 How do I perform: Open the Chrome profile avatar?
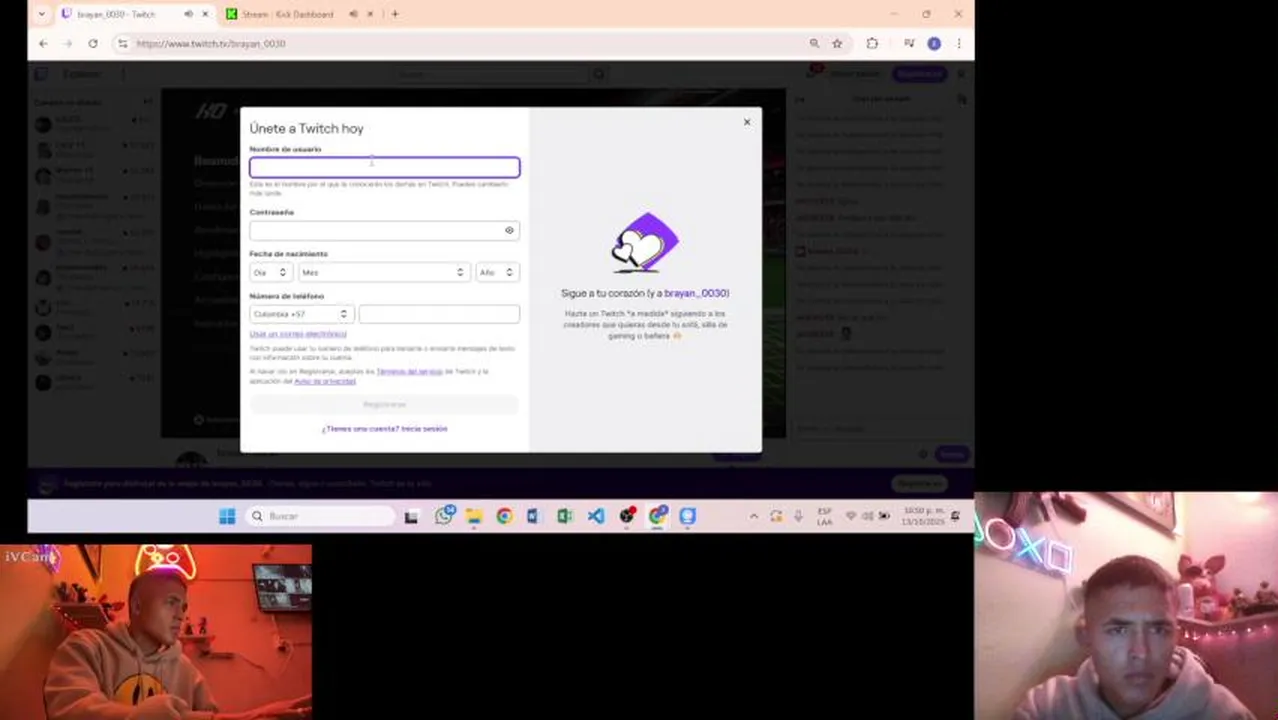[934, 43]
